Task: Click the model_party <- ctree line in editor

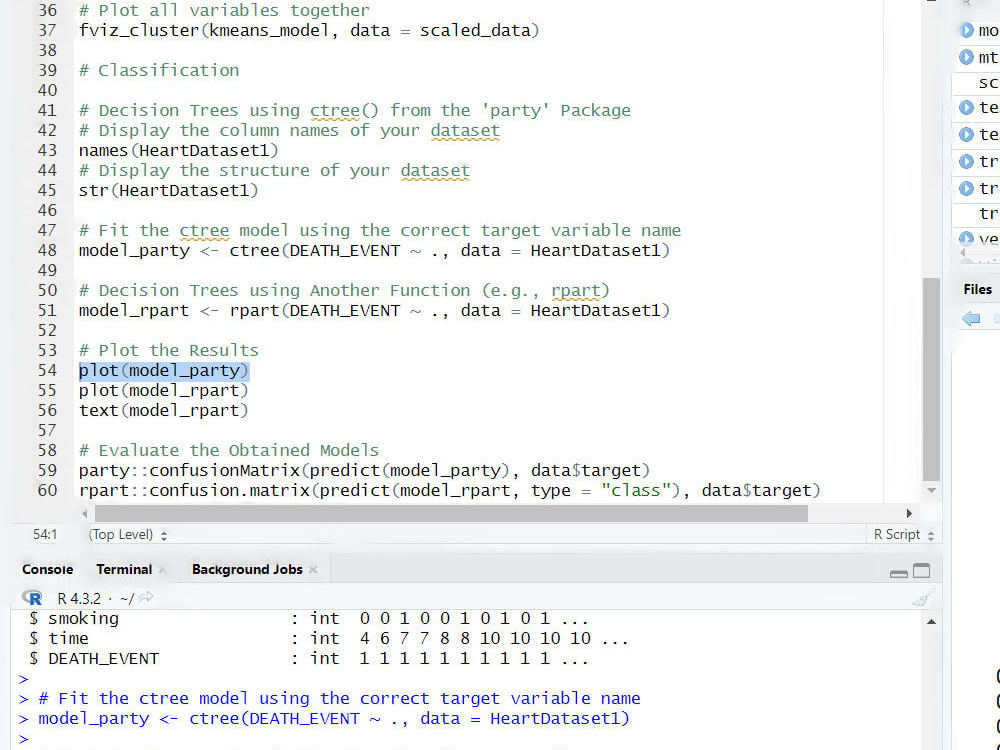Action: pos(374,251)
